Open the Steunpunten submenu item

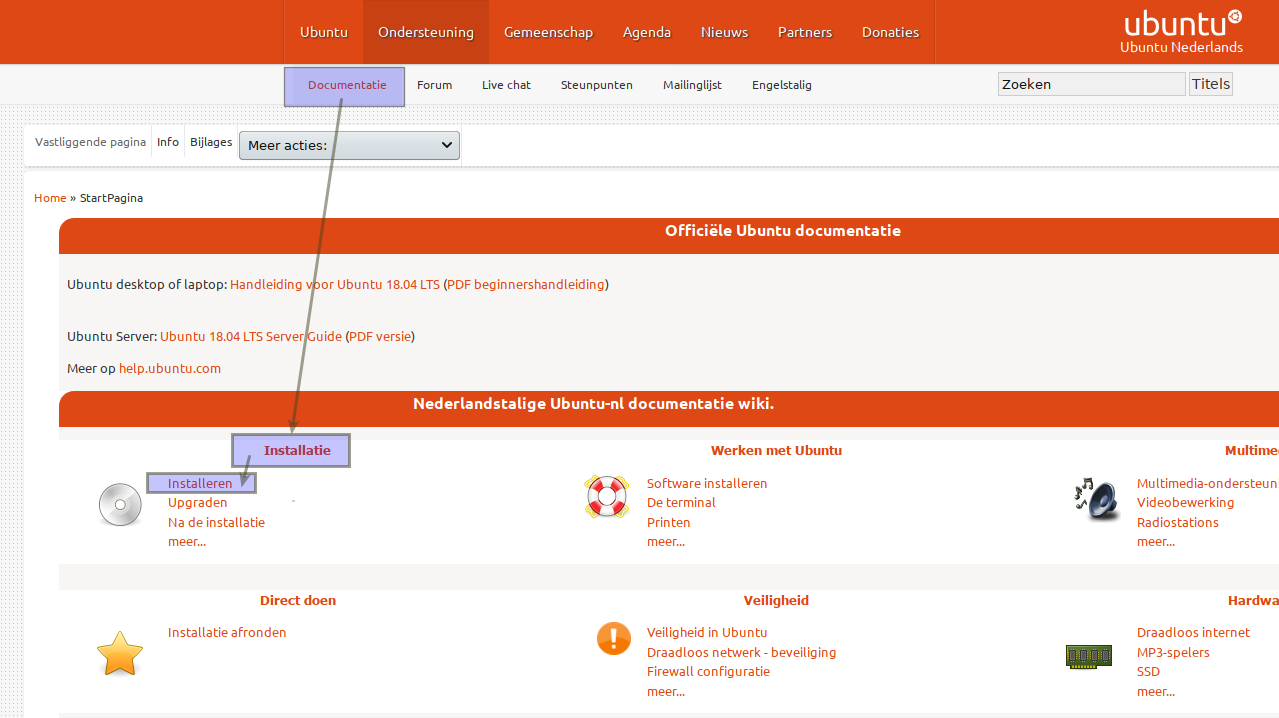tap(596, 85)
